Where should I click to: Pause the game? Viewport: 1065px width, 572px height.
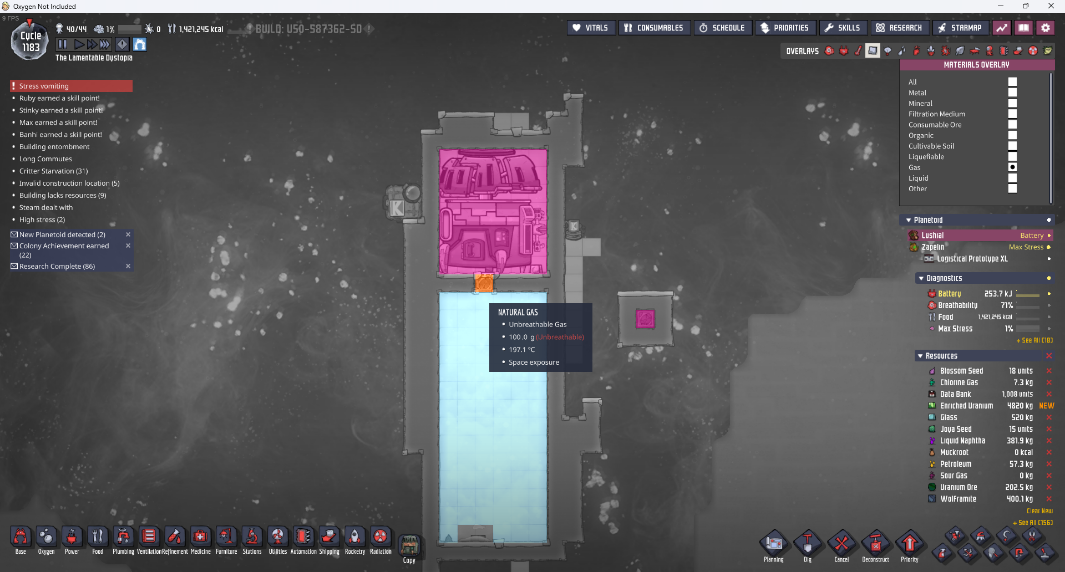click(x=62, y=44)
